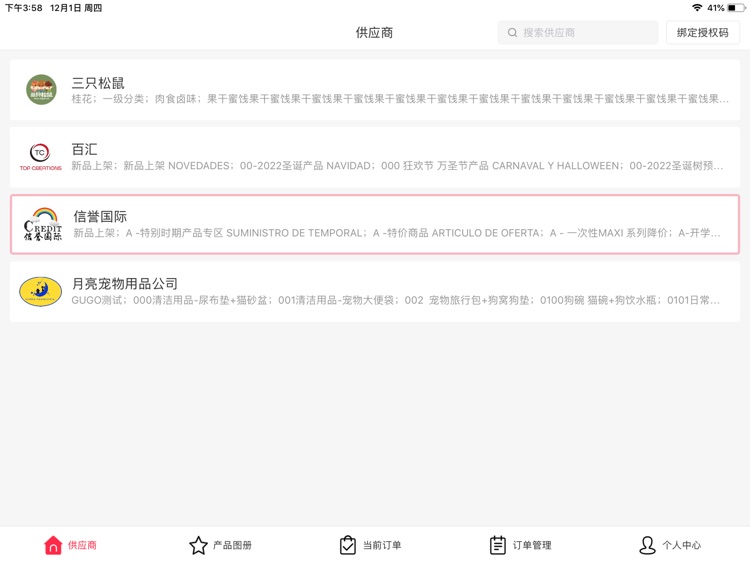Select the 信誉国际 supplier name
This screenshot has width=750, height=562.
coord(100,217)
